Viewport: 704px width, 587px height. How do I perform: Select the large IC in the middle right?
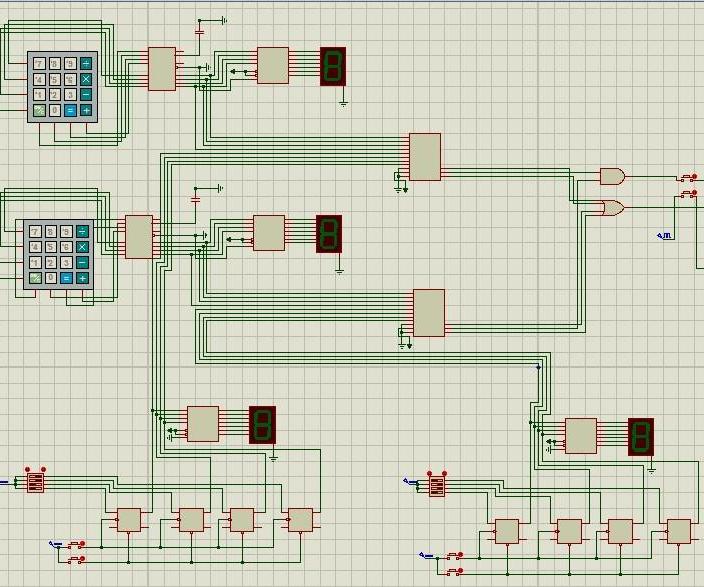click(429, 313)
